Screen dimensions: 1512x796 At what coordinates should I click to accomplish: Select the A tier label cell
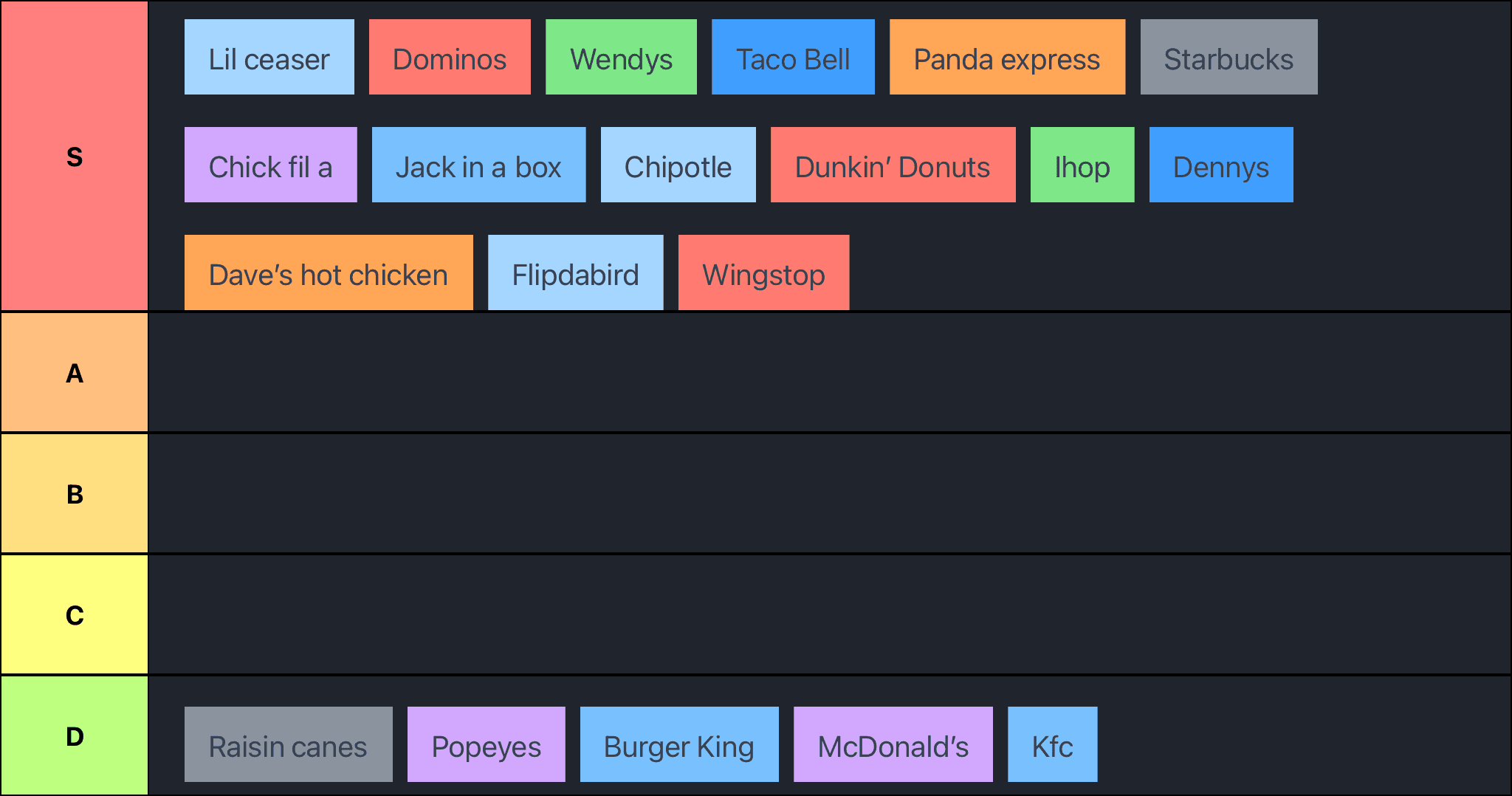[x=74, y=373]
